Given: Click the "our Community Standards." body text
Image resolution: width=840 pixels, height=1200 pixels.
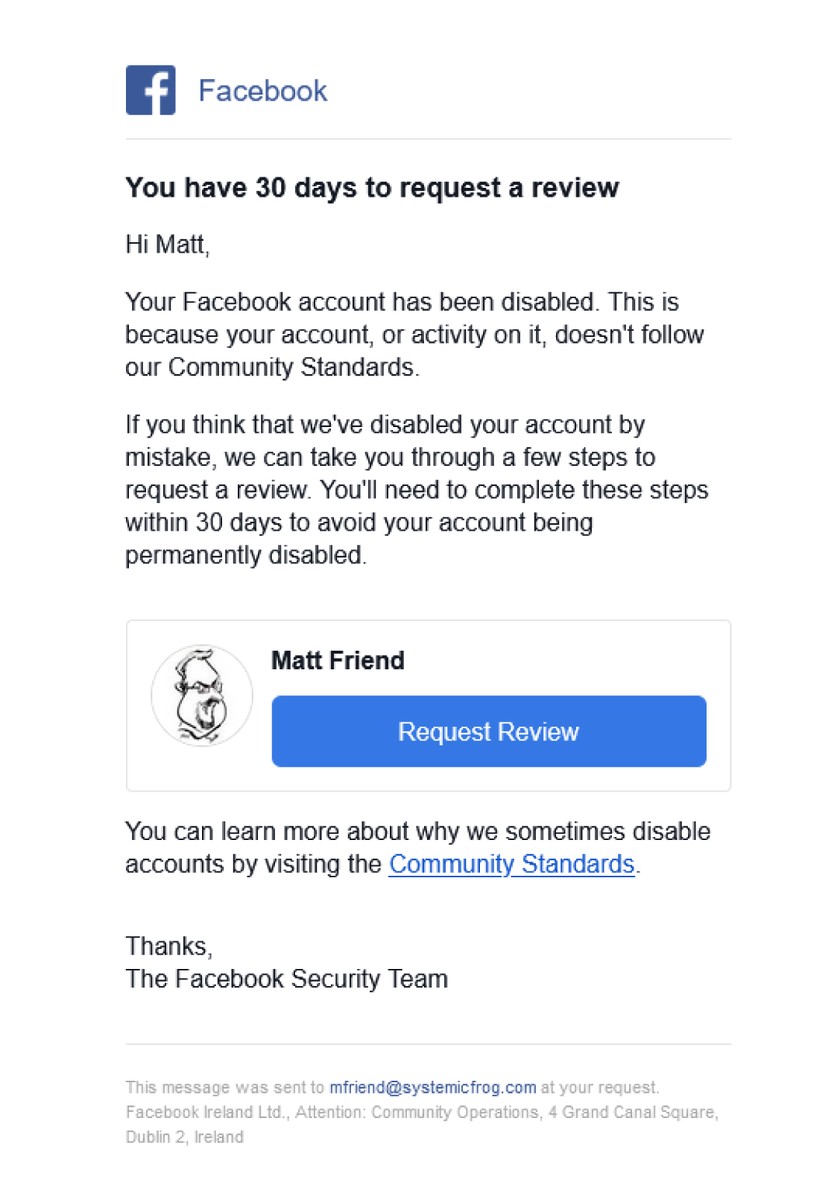Looking at the screenshot, I should click(272, 367).
